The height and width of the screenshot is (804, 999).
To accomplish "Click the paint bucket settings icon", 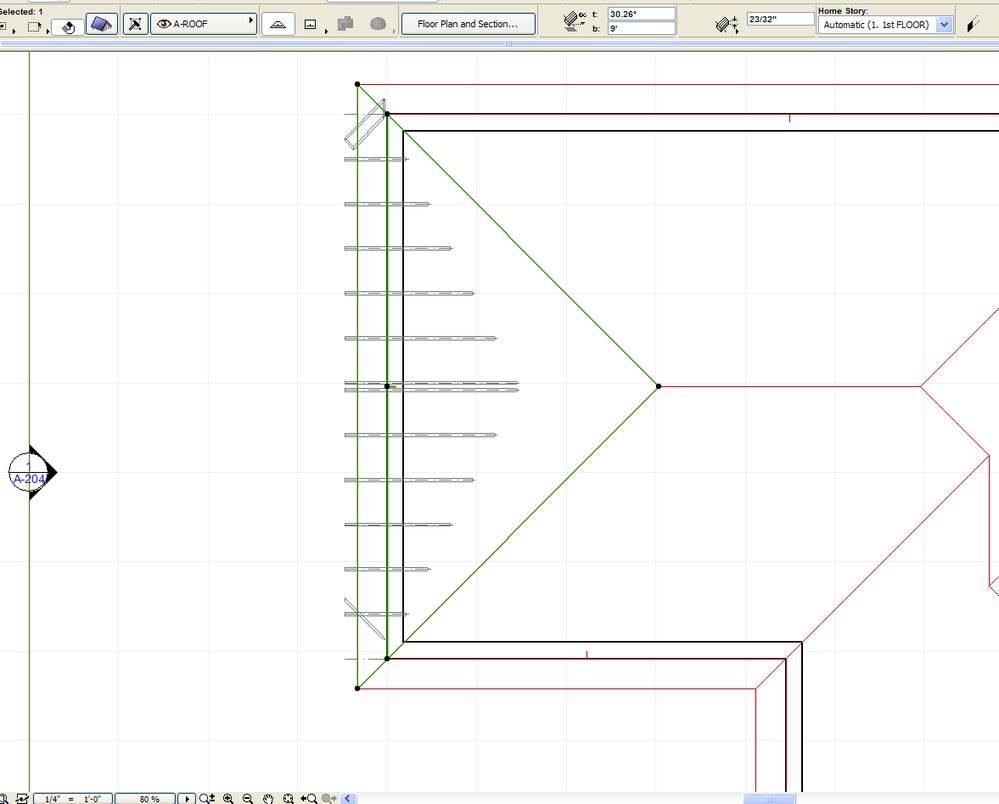I will (x=67, y=25).
